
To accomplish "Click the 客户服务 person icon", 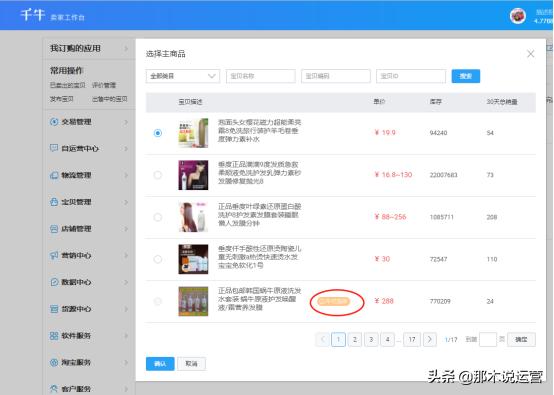I will [x=54, y=389].
